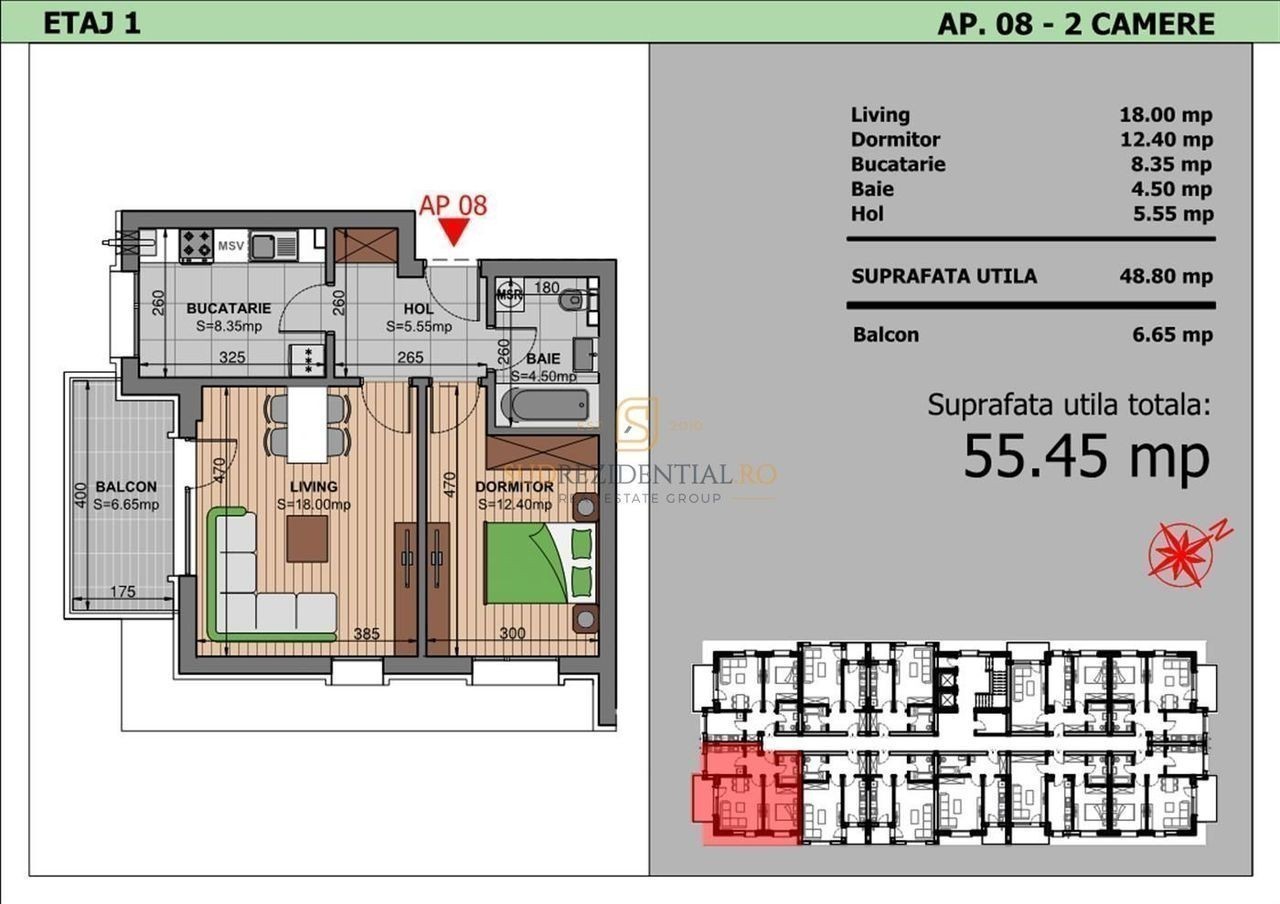Click the toilet symbol in the bathroom
Viewport: 1280px width, 904px height.
pos(573,299)
